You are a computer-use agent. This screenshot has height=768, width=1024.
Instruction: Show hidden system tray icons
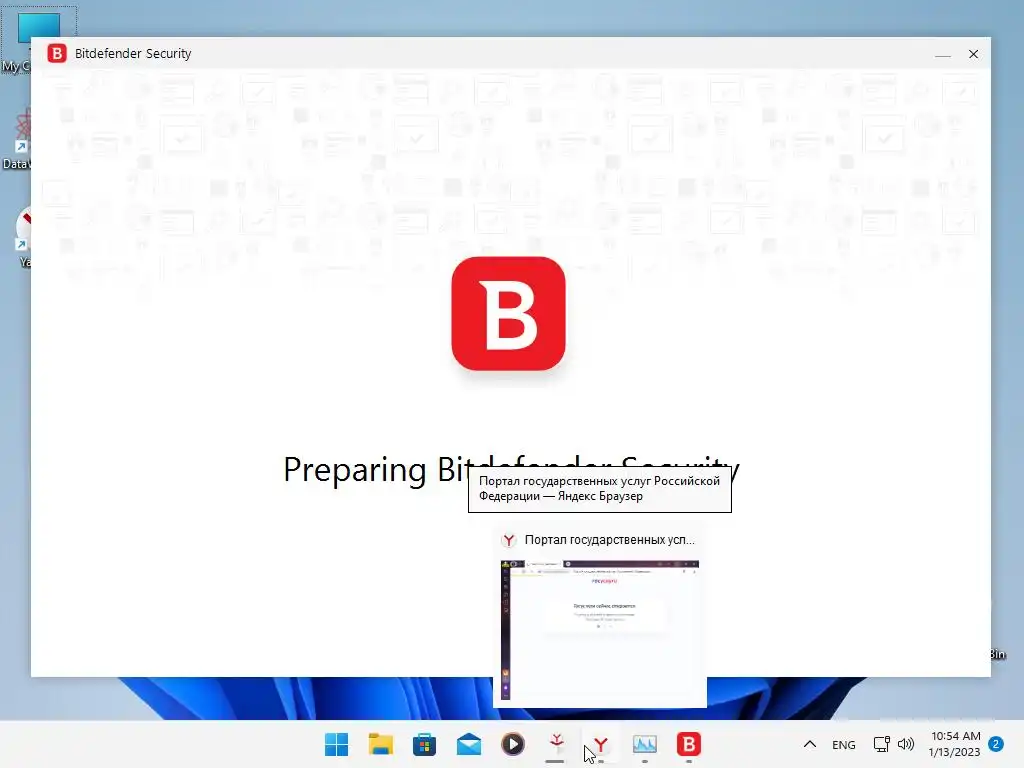click(810, 744)
